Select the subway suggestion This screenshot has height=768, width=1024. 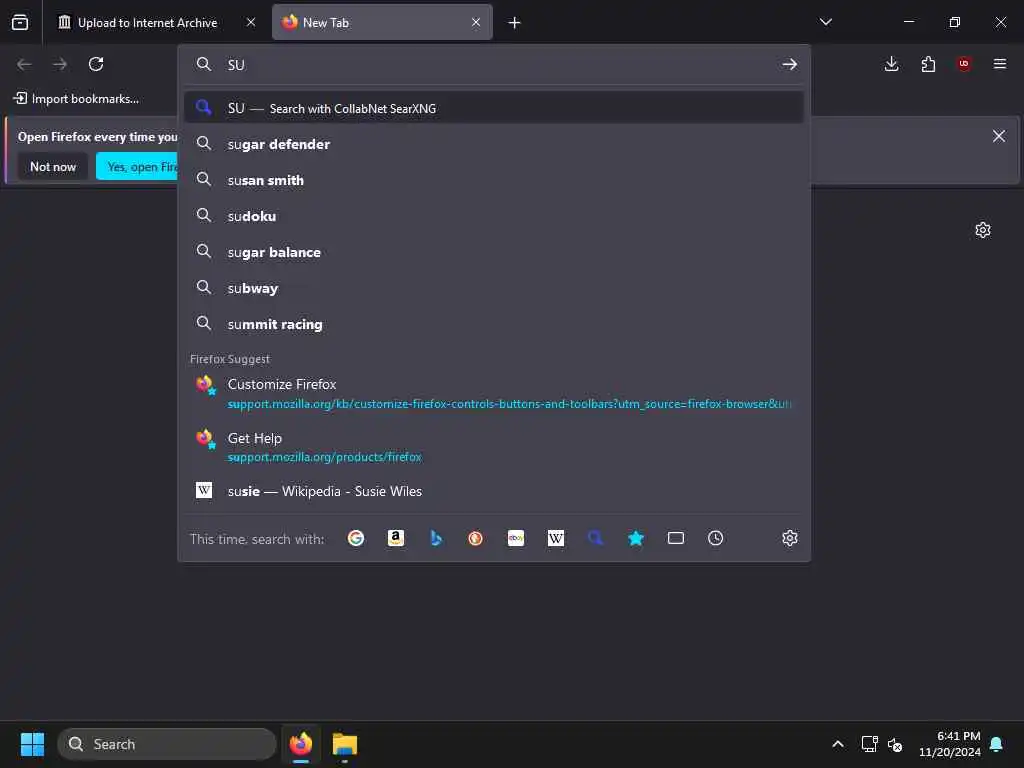point(494,288)
